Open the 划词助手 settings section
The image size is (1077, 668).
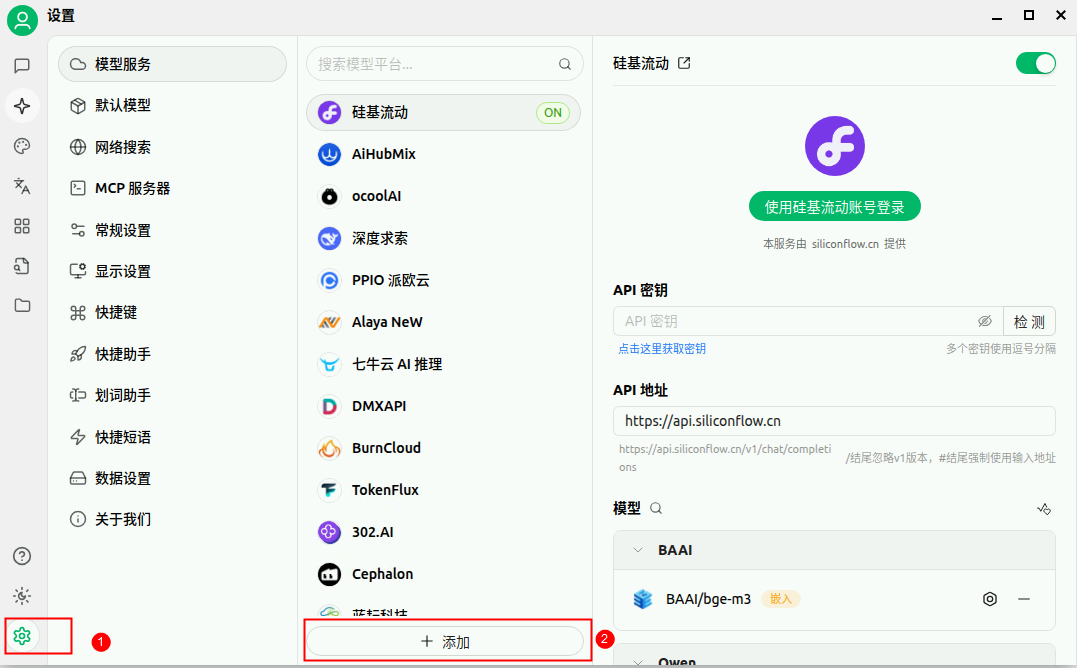(x=172, y=395)
